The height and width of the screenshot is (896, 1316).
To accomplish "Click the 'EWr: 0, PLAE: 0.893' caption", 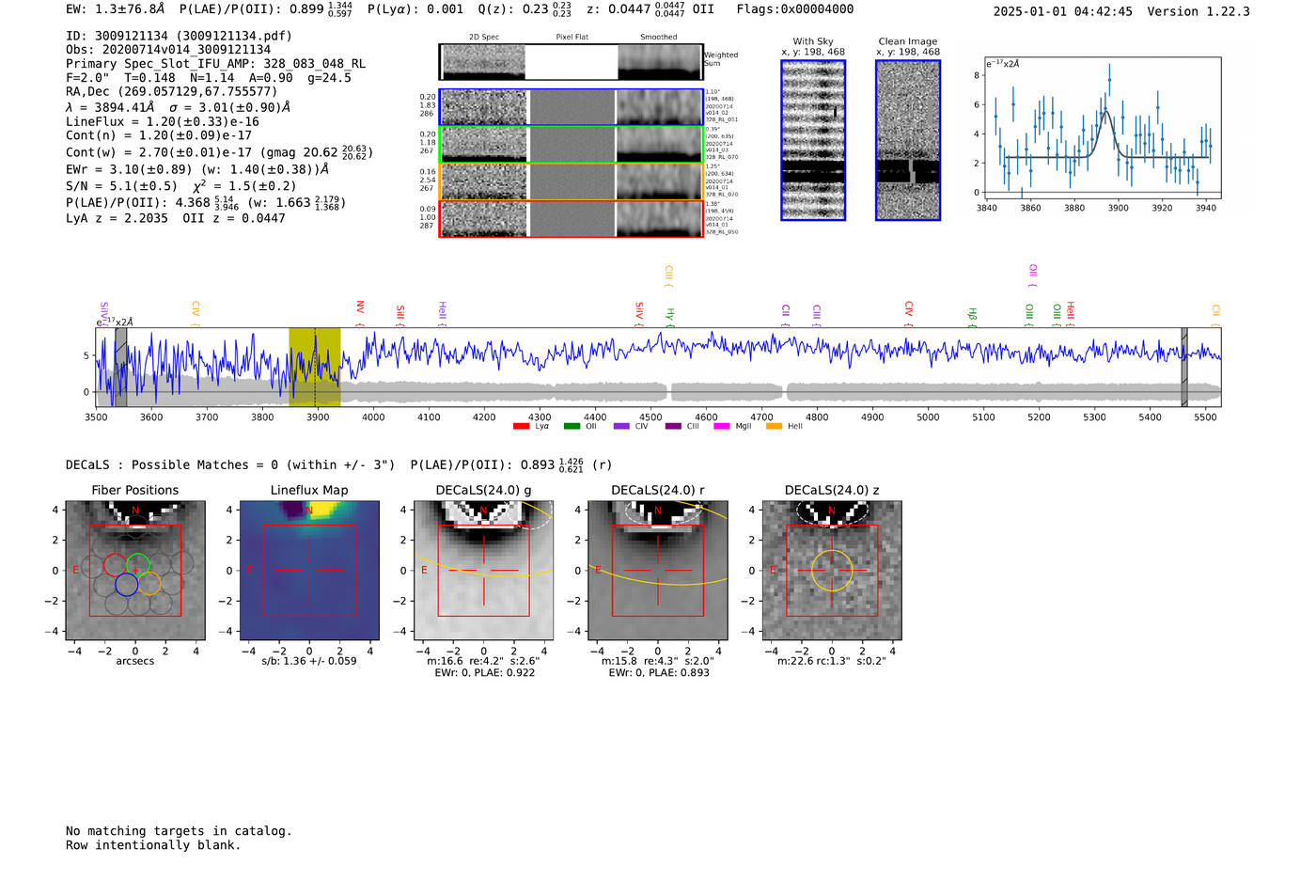I will coord(658,672).
